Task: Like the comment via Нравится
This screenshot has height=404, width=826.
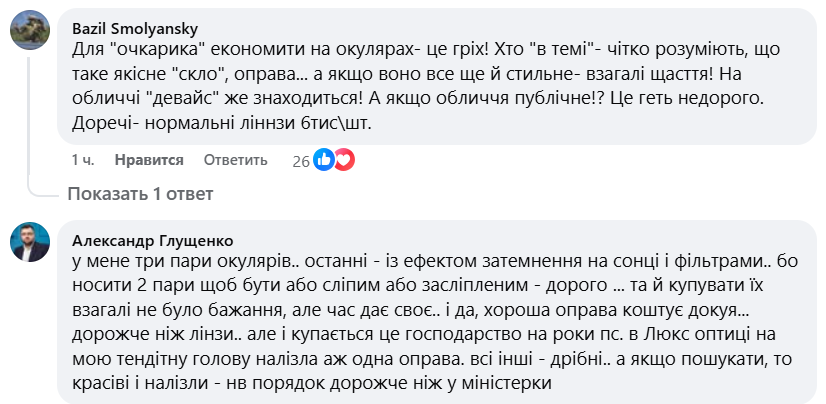Action: pos(149,160)
